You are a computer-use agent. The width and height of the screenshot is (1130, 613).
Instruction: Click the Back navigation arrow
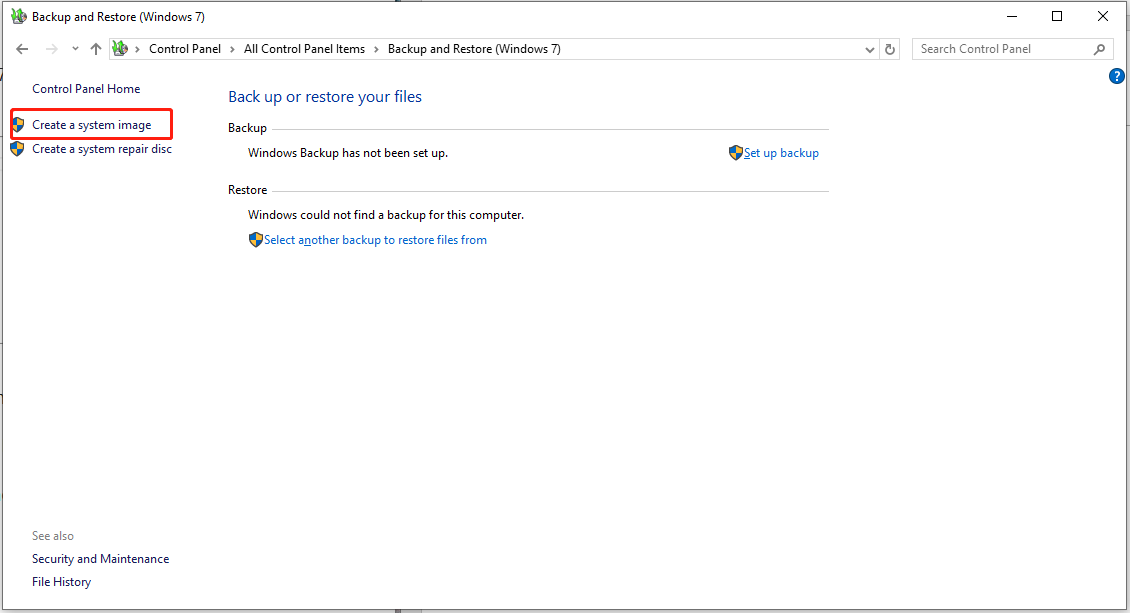point(22,48)
